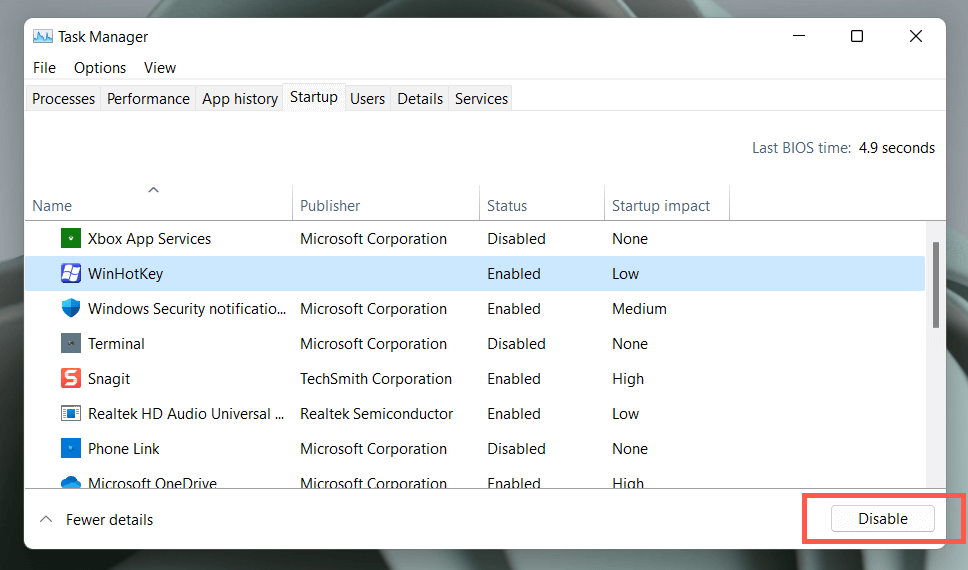
Task: Open the File menu
Action: pyautogui.click(x=44, y=68)
